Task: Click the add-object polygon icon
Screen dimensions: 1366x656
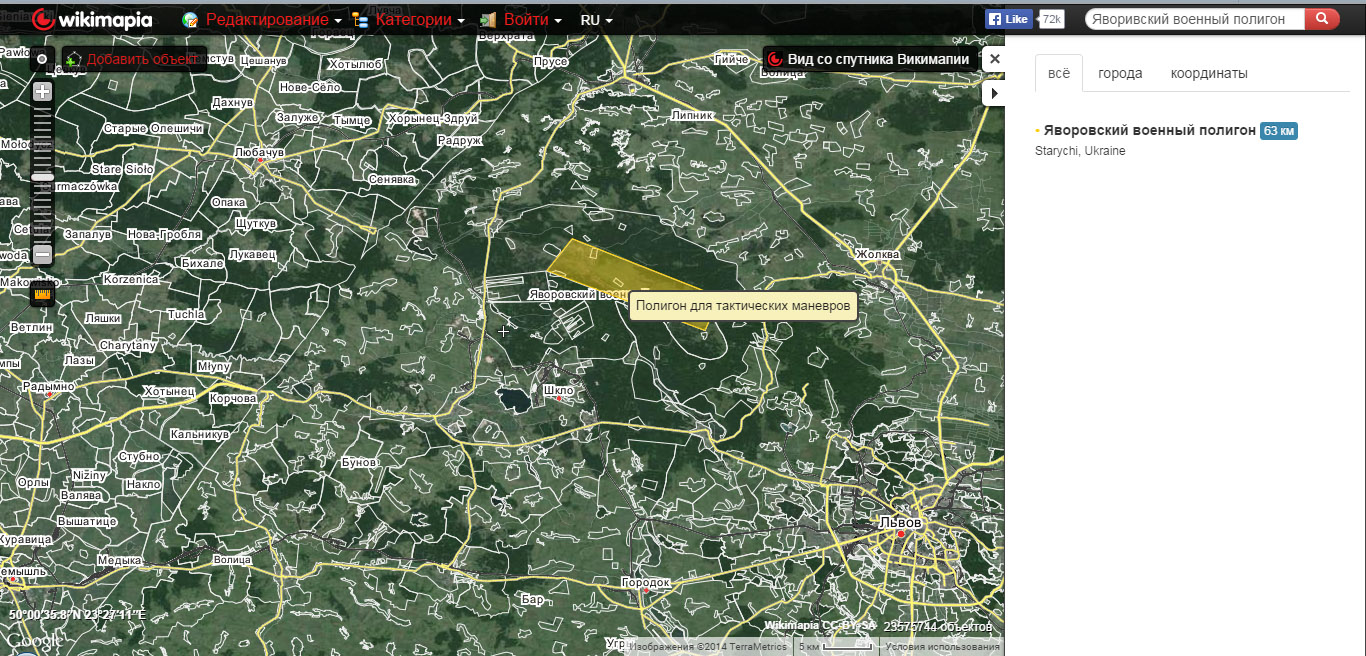Action: coord(74,60)
